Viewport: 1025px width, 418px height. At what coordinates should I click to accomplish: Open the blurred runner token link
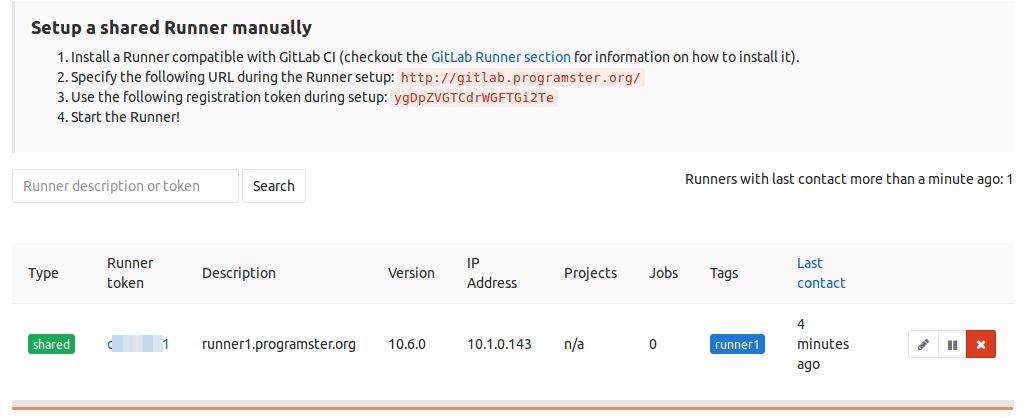tap(139, 344)
